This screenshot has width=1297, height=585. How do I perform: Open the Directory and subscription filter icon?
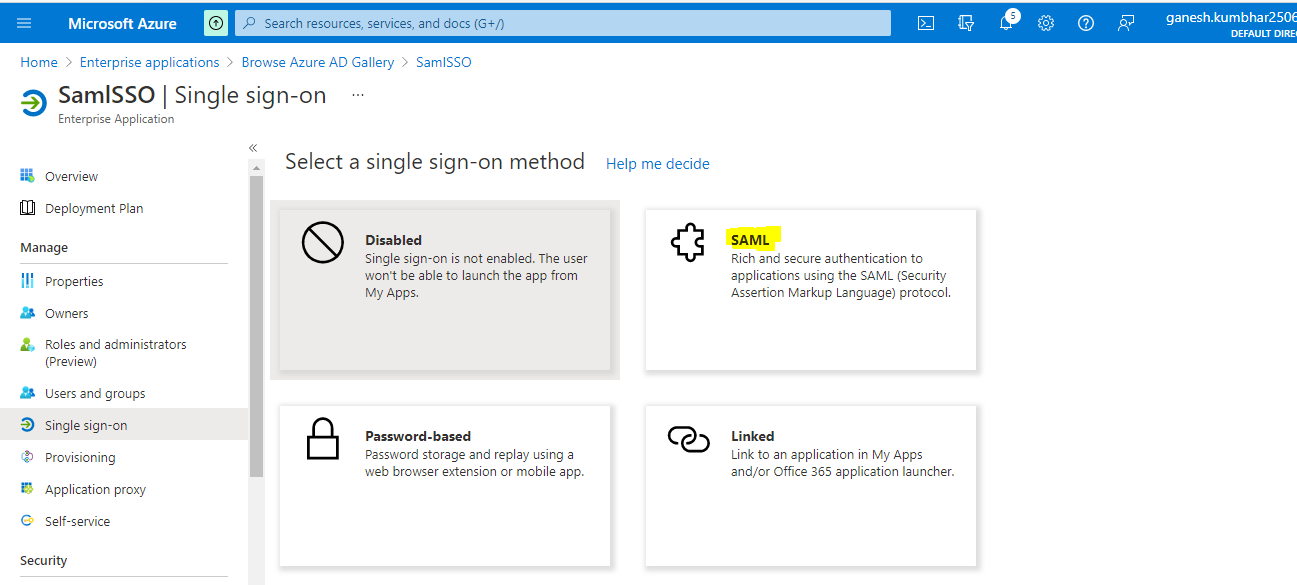tap(966, 23)
